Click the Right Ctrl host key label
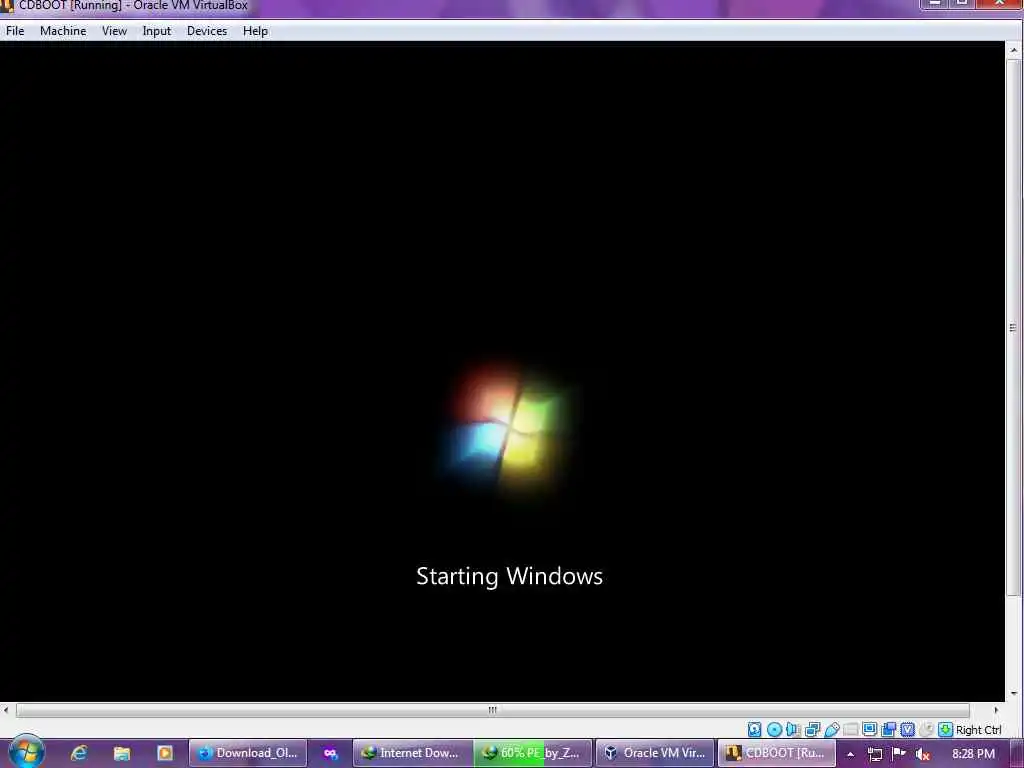Image resolution: width=1024 pixels, height=768 pixels. (978, 730)
